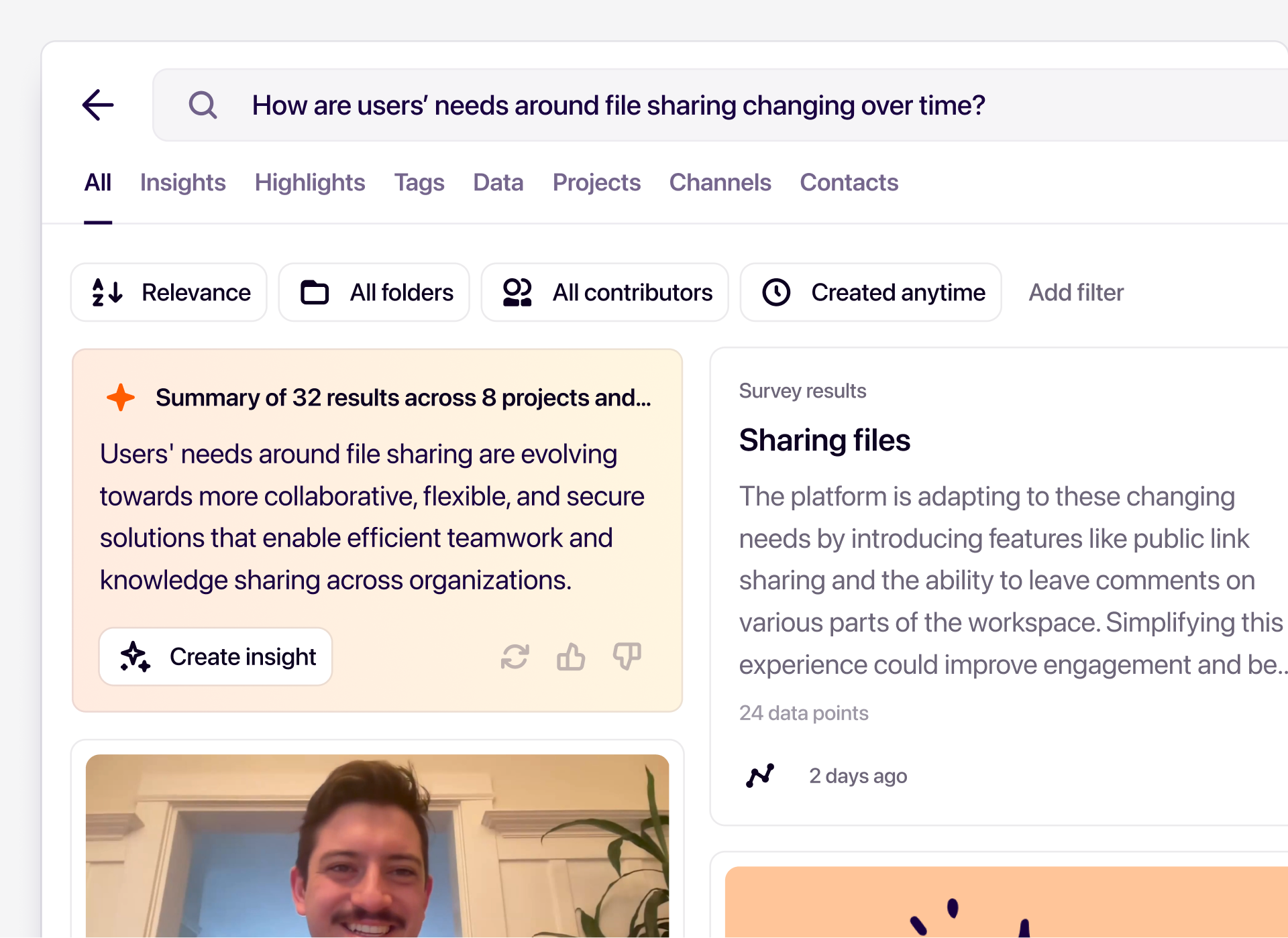This screenshot has height=938, width=1288.
Task: Click the trend graph icon on Sharing files card
Action: point(760,775)
